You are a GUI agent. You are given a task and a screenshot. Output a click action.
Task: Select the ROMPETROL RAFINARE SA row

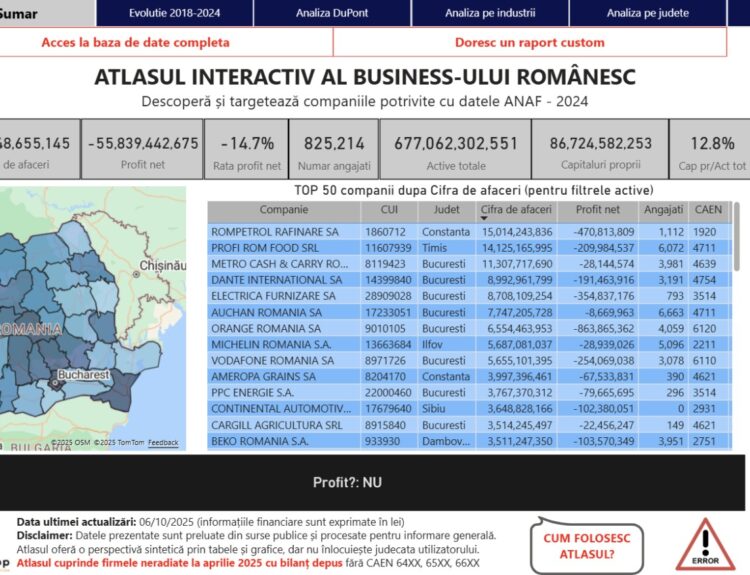tap(284, 231)
